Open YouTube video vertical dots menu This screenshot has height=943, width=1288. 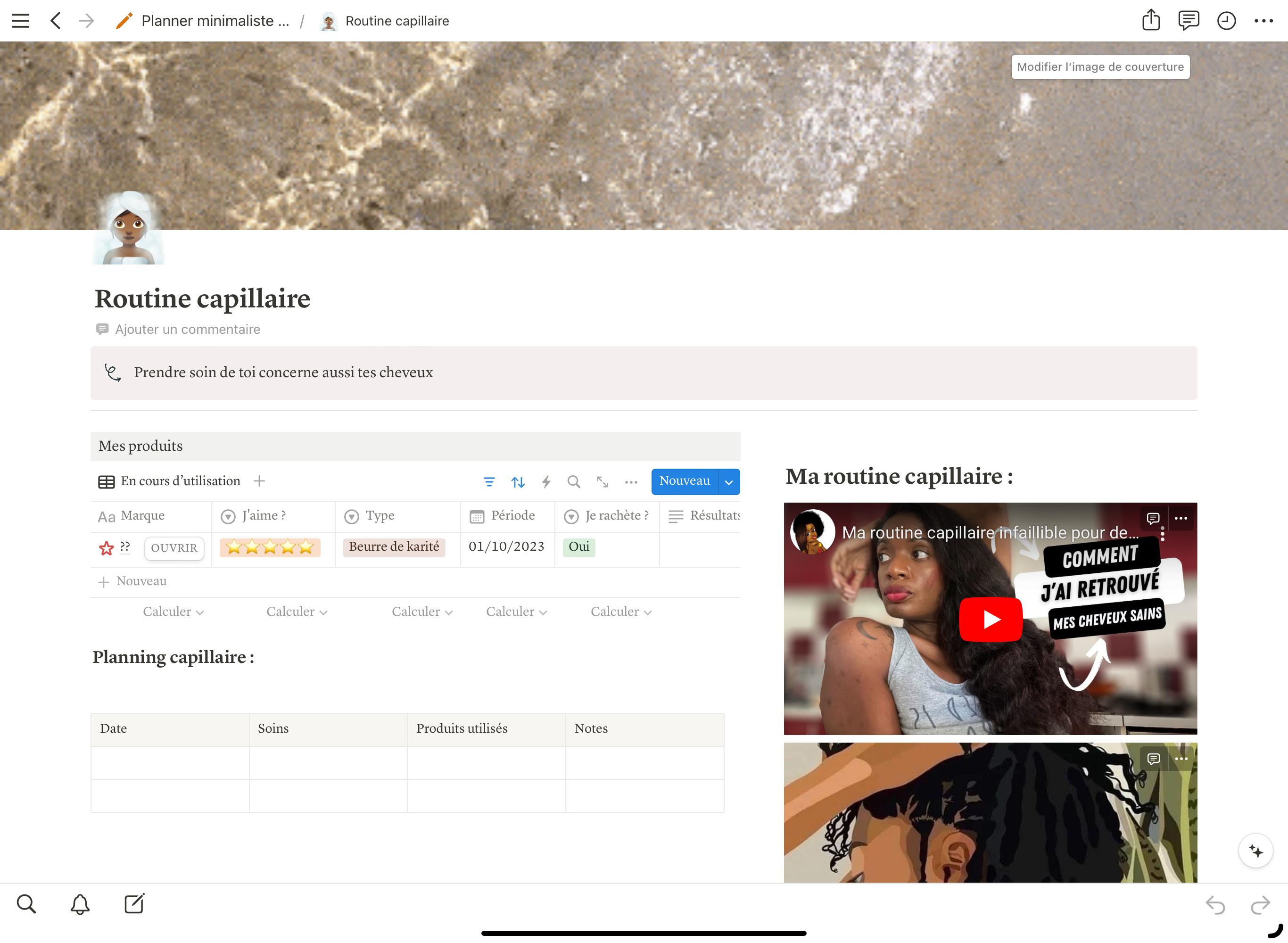pos(1163,534)
